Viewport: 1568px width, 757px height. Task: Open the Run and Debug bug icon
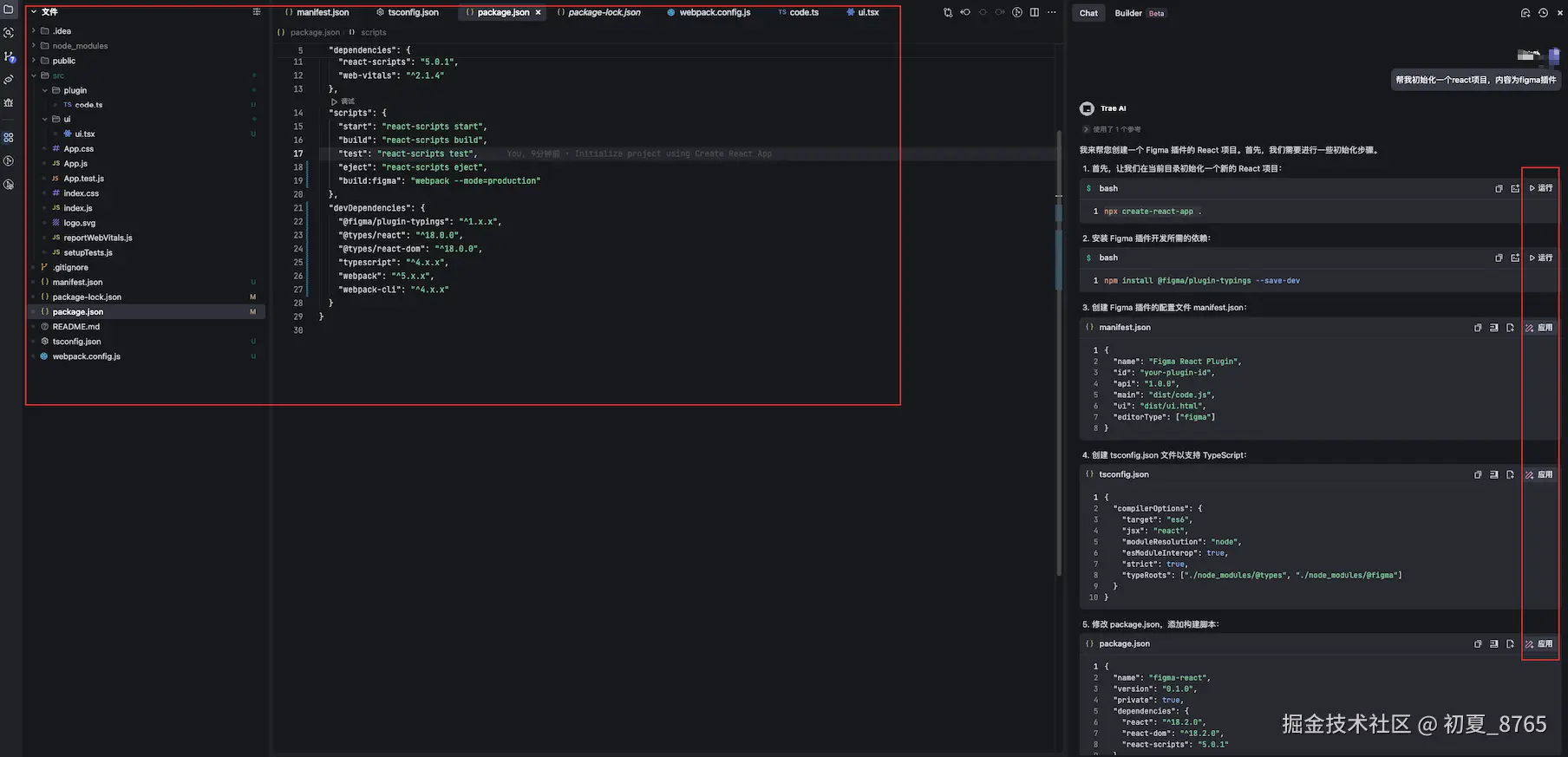(x=9, y=102)
